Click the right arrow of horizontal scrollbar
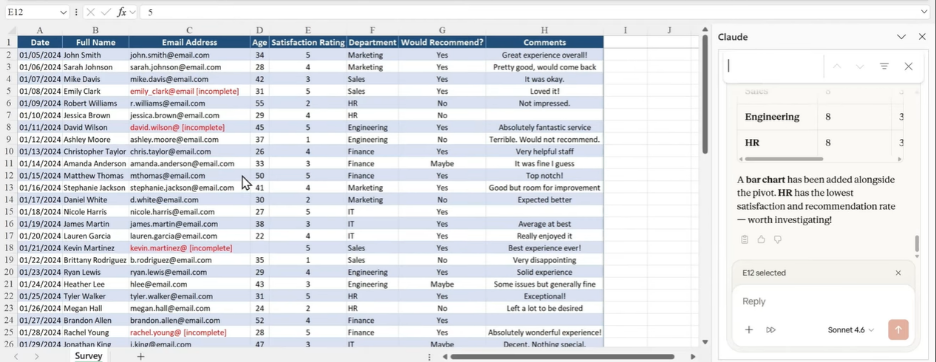The height and width of the screenshot is (362, 936). 692,357
